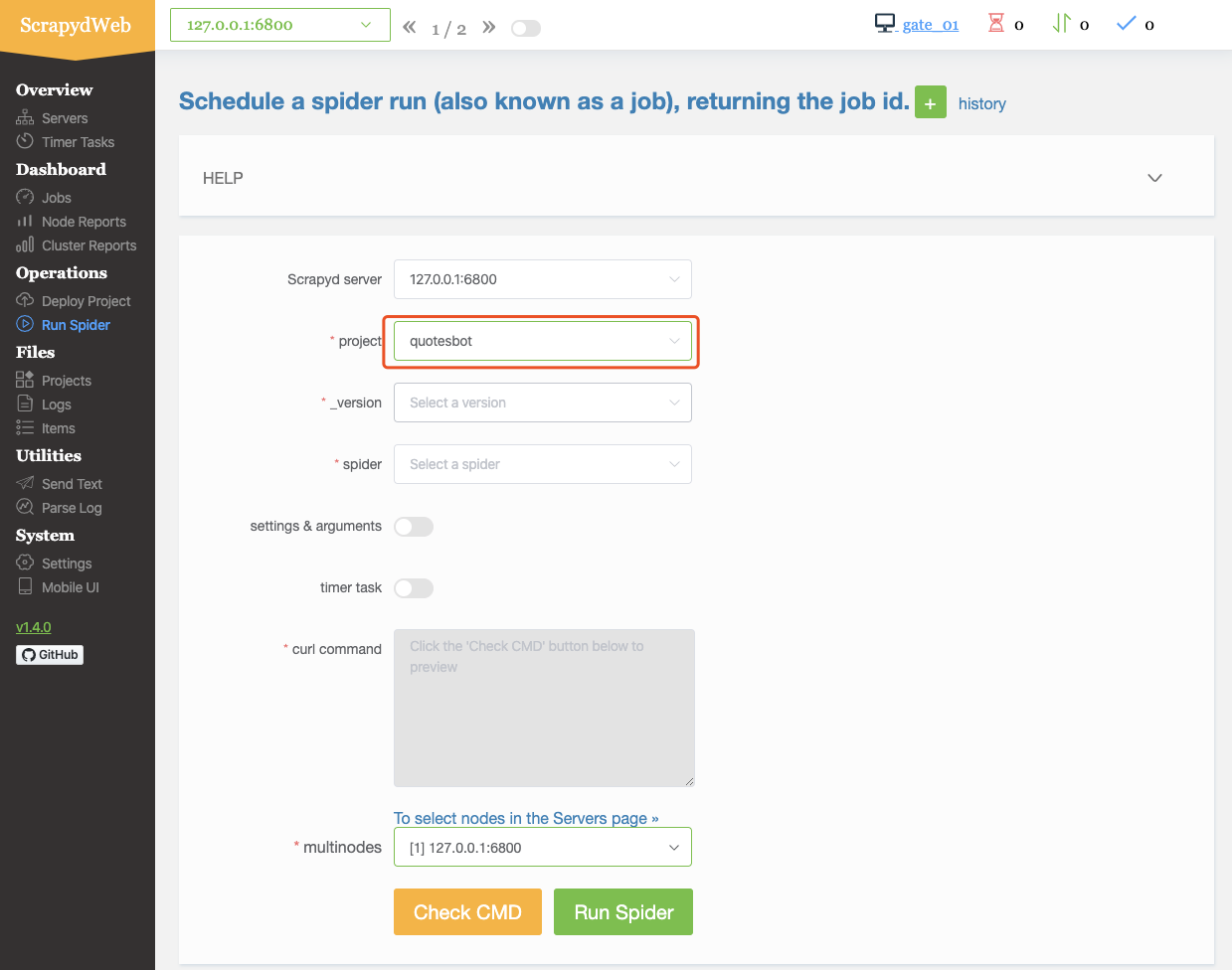Click the ScrapydWeb logo
Image resolution: width=1232 pixels, height=970 pixels.
(x=77, y=26)
